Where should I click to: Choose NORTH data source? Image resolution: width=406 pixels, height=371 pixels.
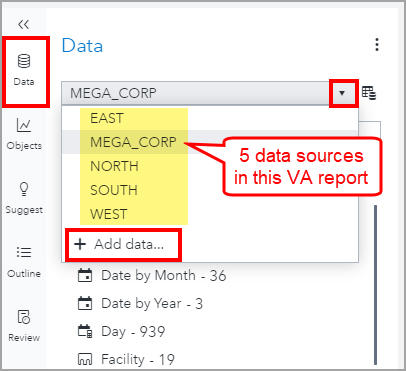click(x=210, y=166)
